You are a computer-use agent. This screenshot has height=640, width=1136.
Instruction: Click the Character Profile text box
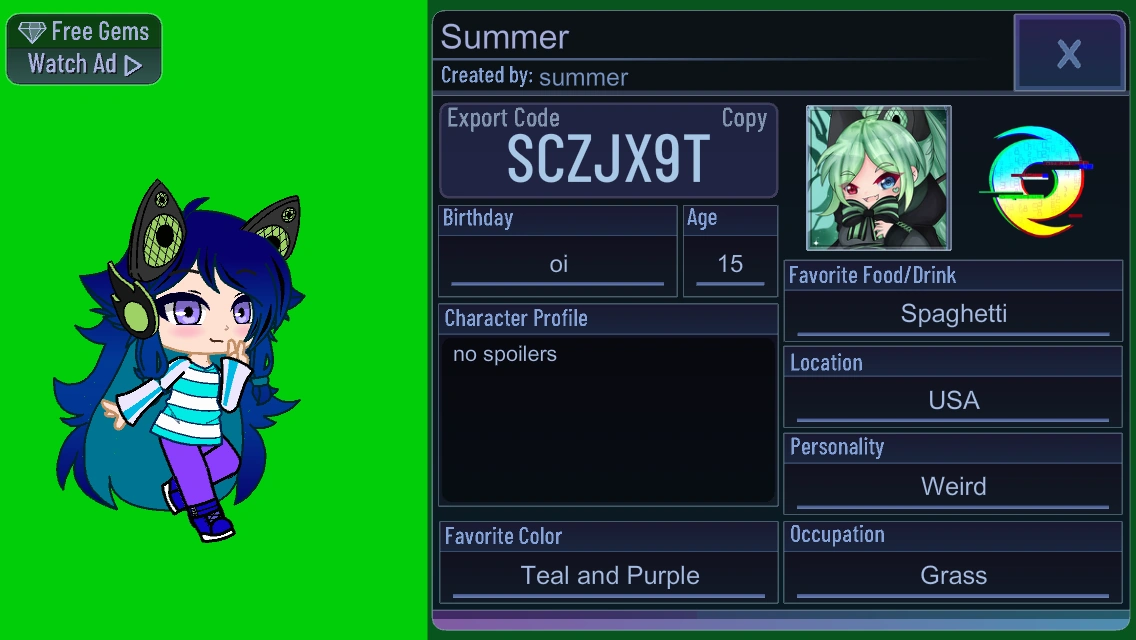pyautogui.click(x=608, y=420)
